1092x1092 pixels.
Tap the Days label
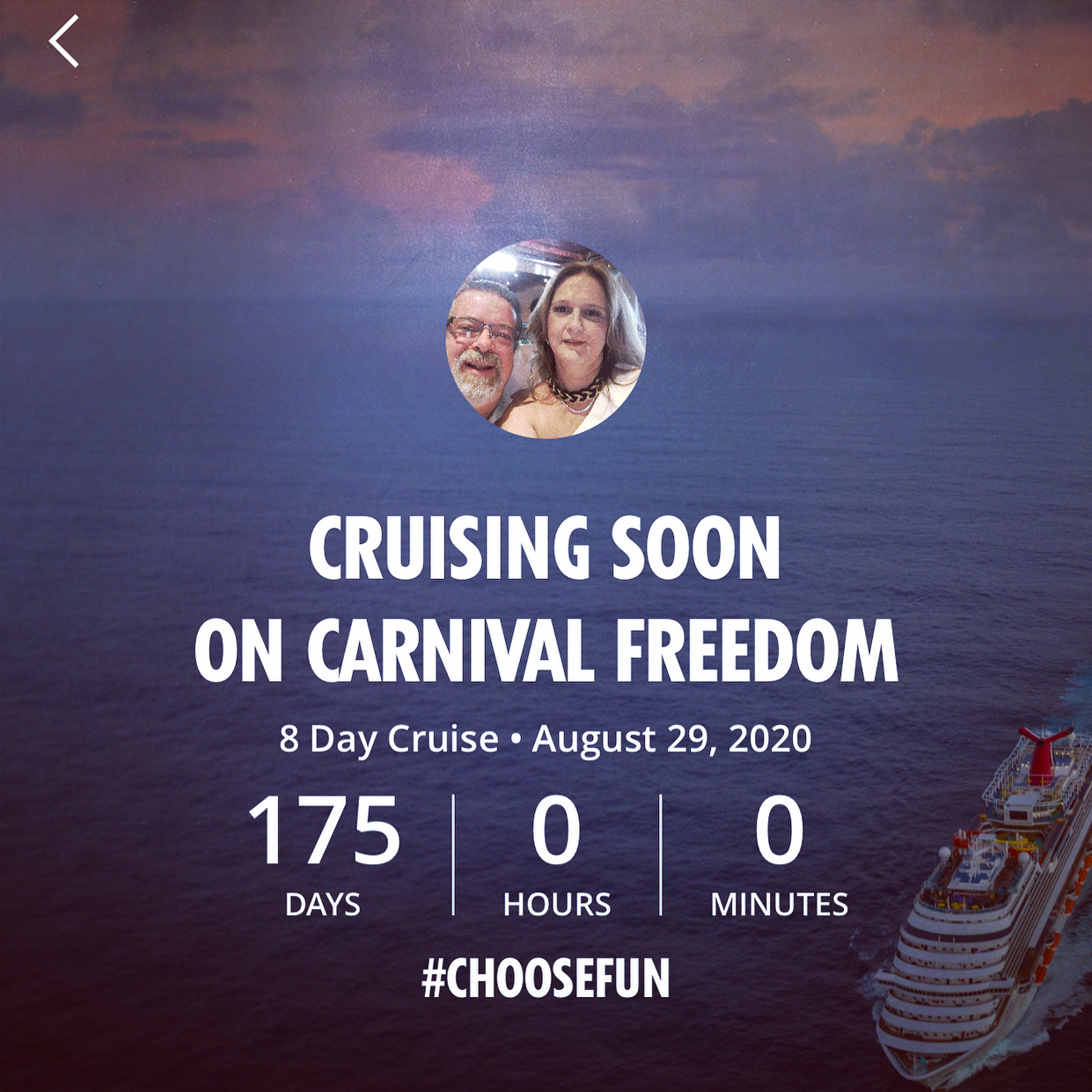coord(323,905)
